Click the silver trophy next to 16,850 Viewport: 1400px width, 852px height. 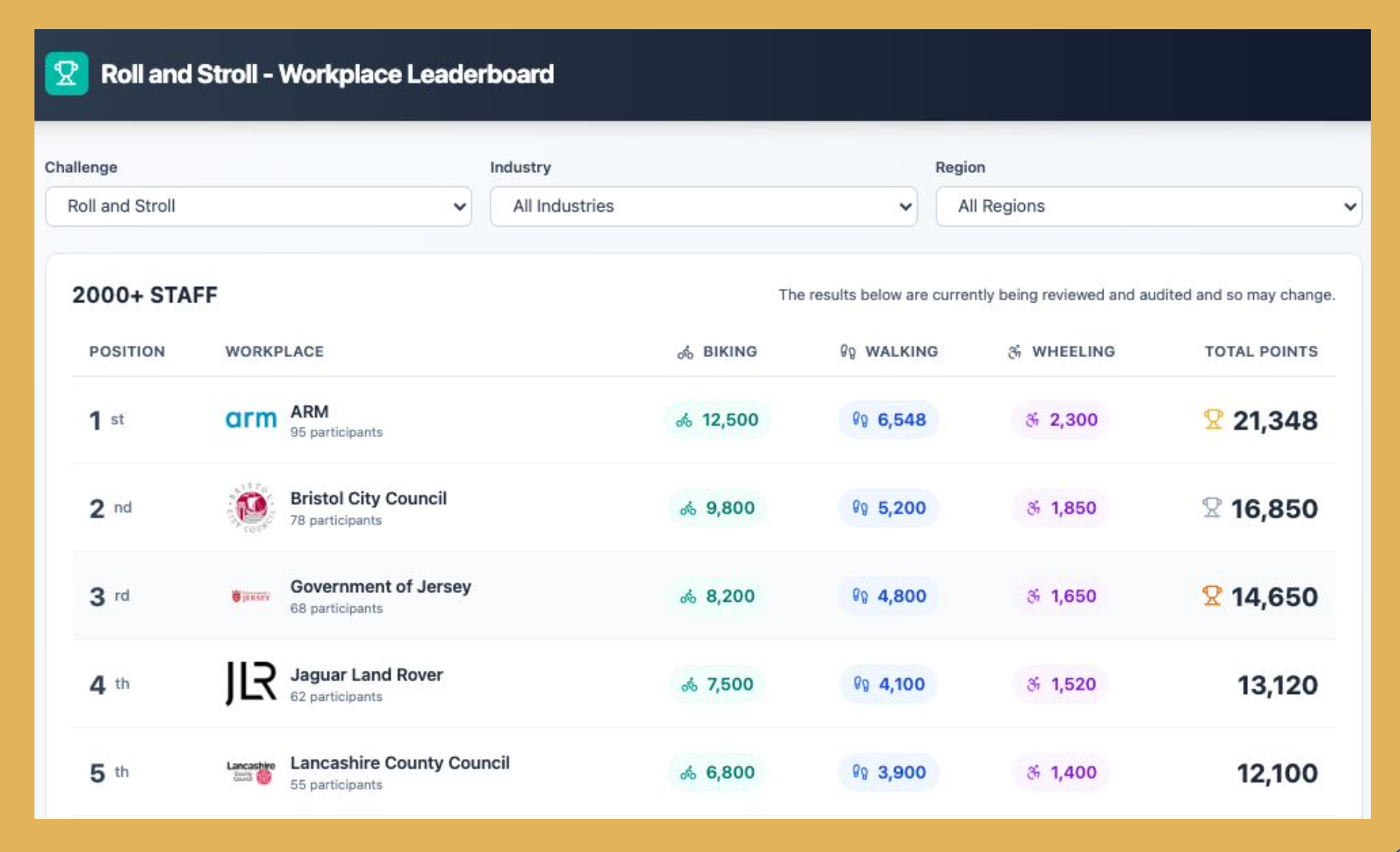[x=1213, y=508]
